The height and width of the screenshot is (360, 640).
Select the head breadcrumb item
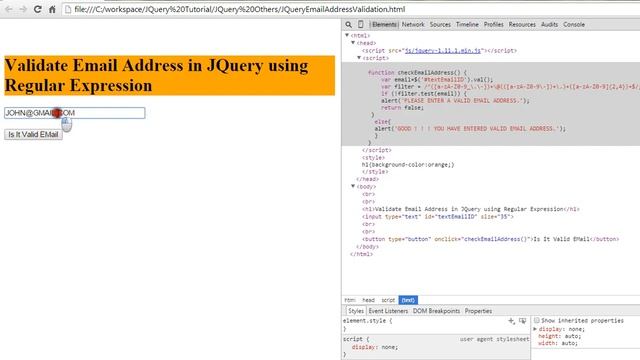point(368,300)
